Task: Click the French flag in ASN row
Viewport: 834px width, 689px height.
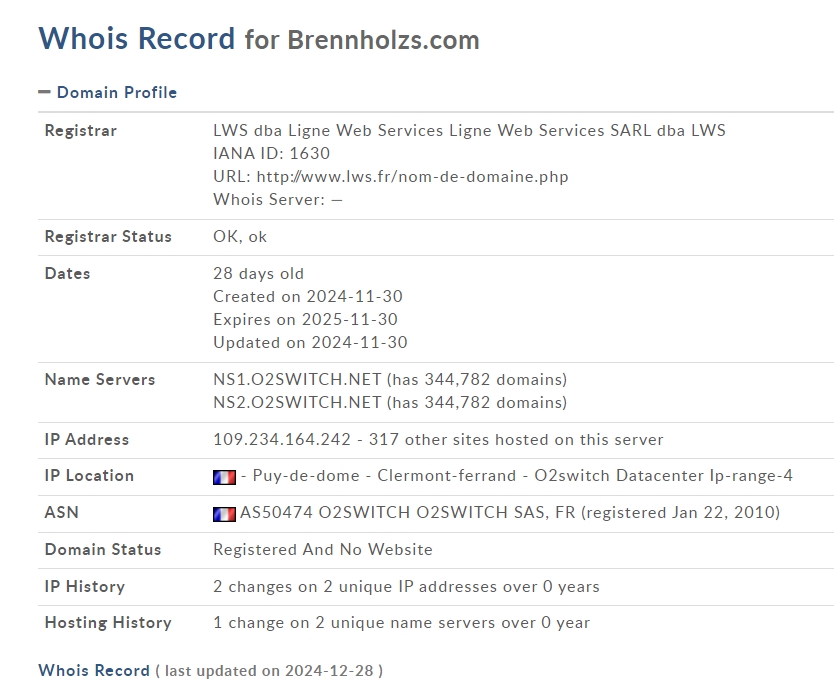Action: 224,514
